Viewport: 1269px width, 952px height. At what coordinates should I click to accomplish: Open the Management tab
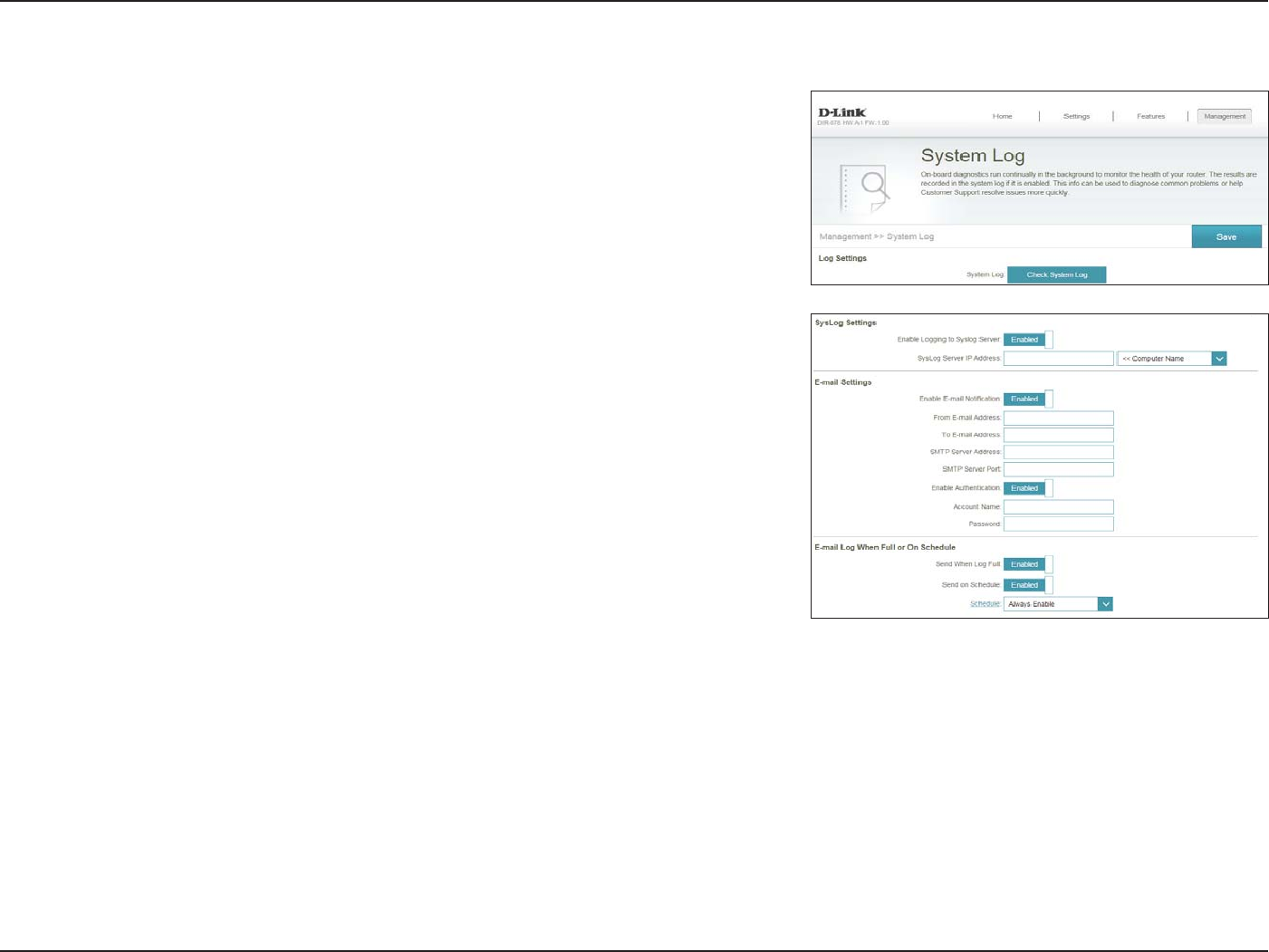coord(1225,116)
